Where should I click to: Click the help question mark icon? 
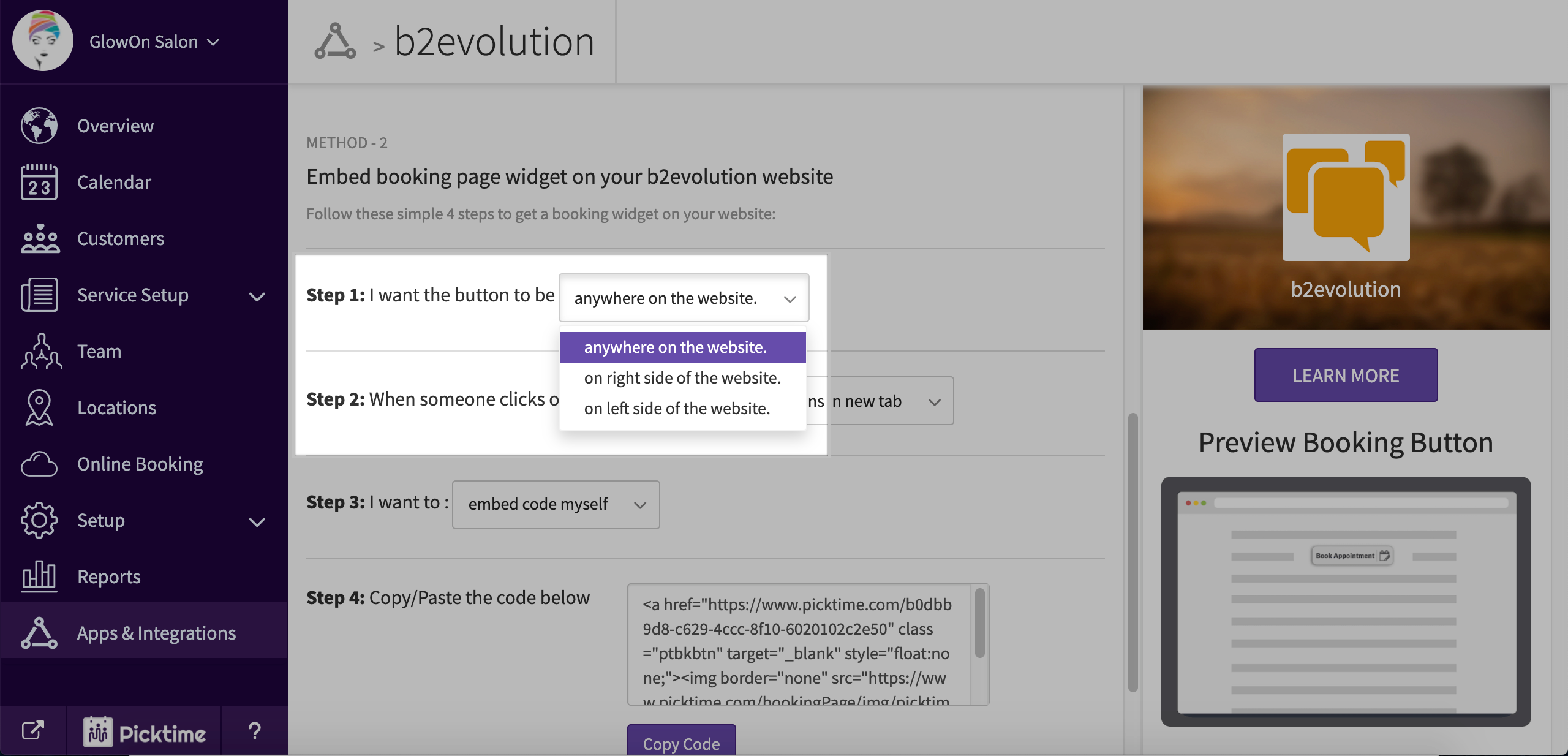255,730
